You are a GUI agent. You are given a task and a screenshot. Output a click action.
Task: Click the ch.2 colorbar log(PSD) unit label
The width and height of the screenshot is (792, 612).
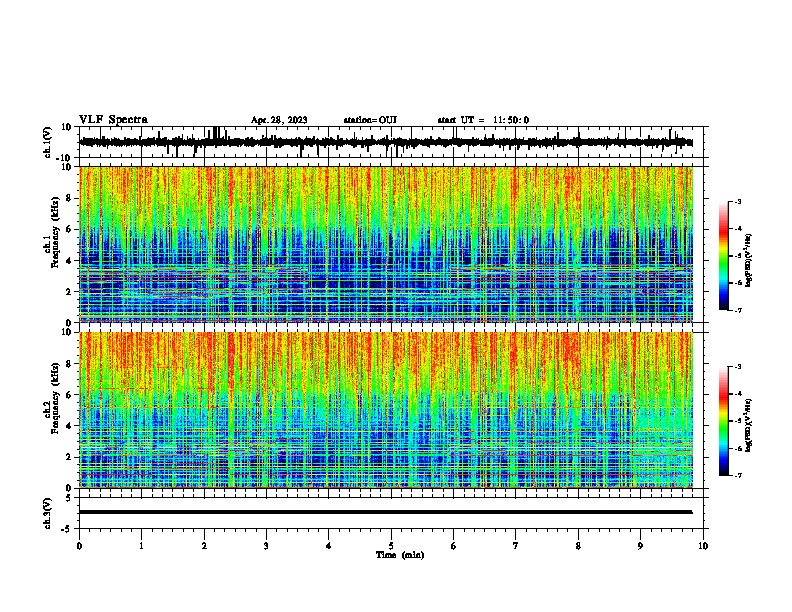(749, 425)
